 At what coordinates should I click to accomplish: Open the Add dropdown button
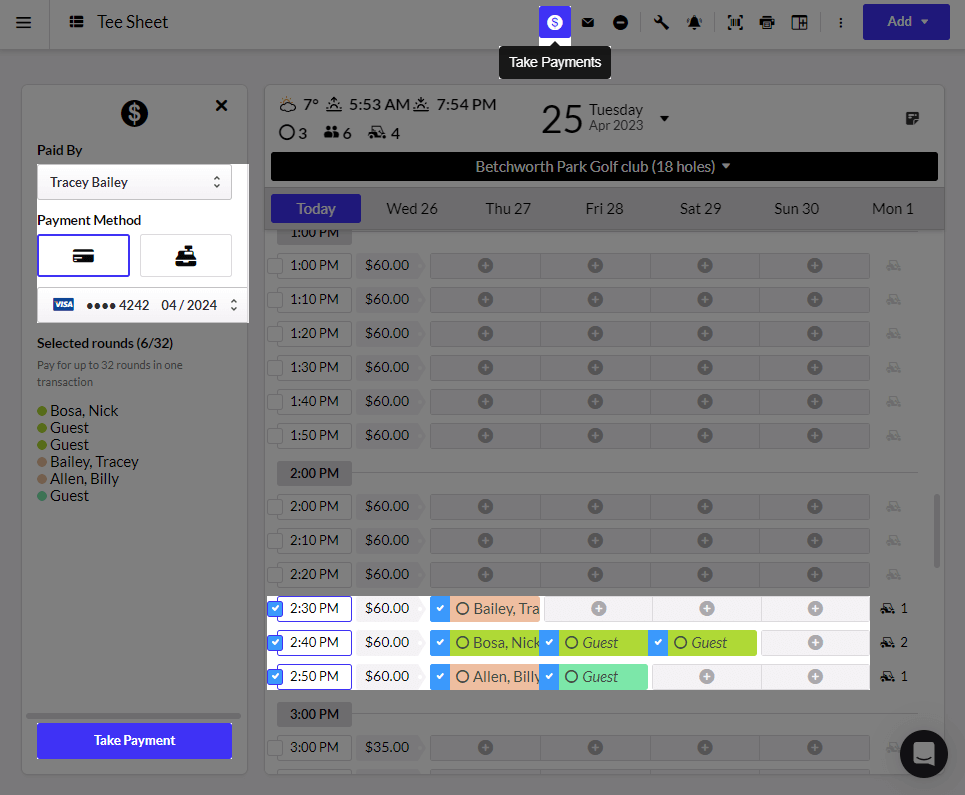tap(906, 22)
